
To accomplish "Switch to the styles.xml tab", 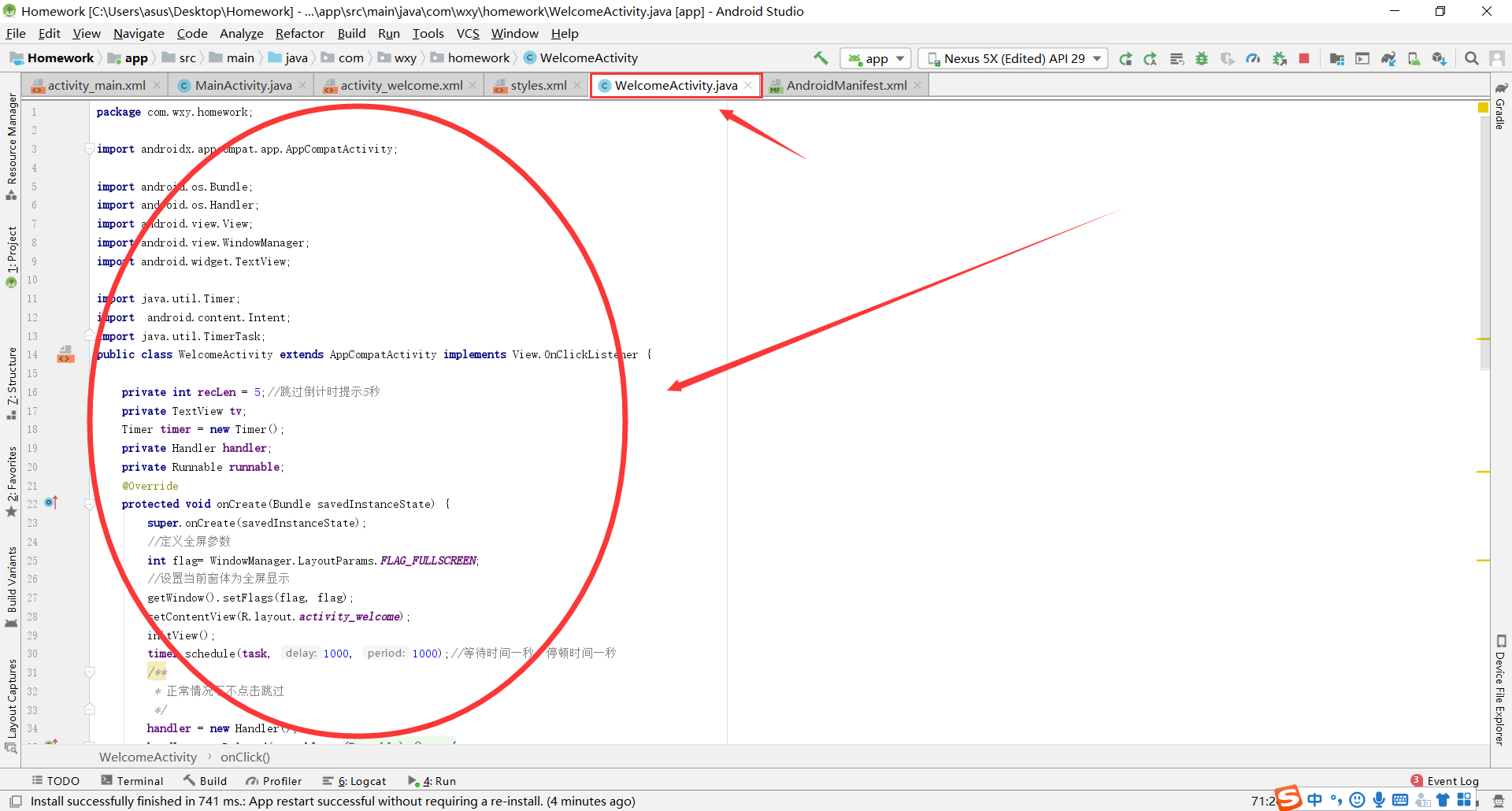I will [538, 85].
